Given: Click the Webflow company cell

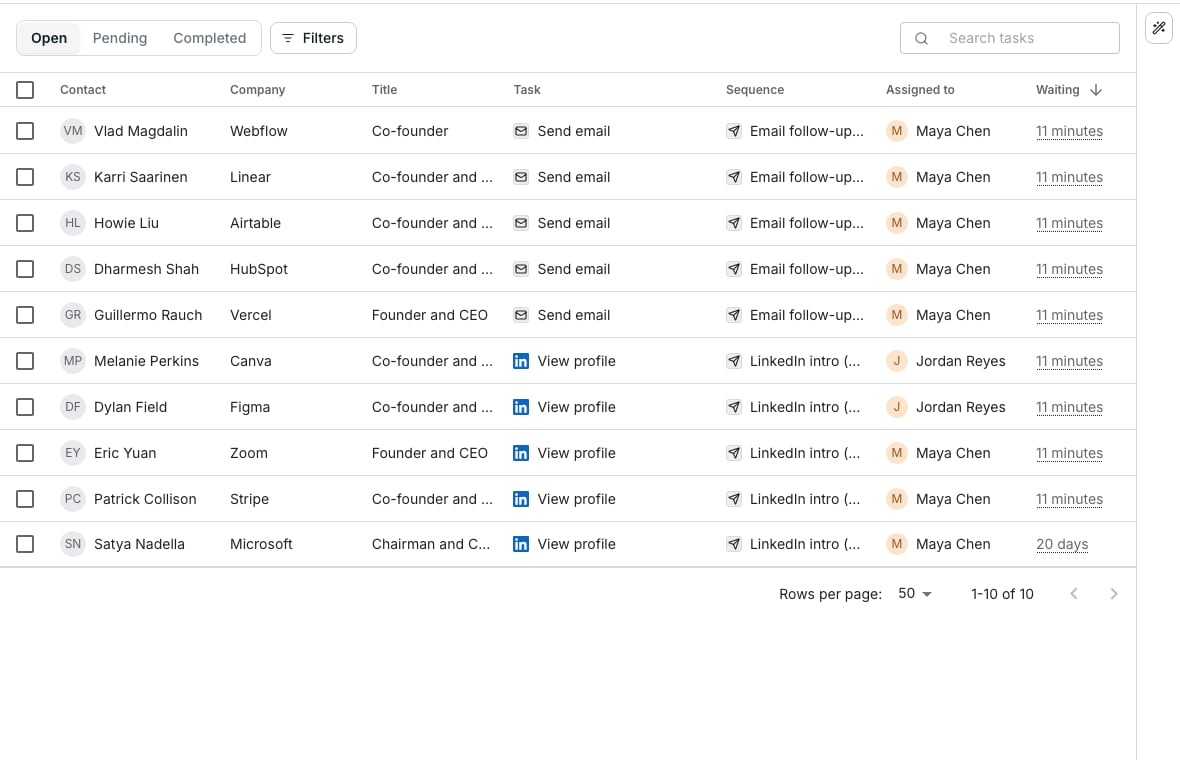Looking at the screenshot, I should click(x=259, y=131).
